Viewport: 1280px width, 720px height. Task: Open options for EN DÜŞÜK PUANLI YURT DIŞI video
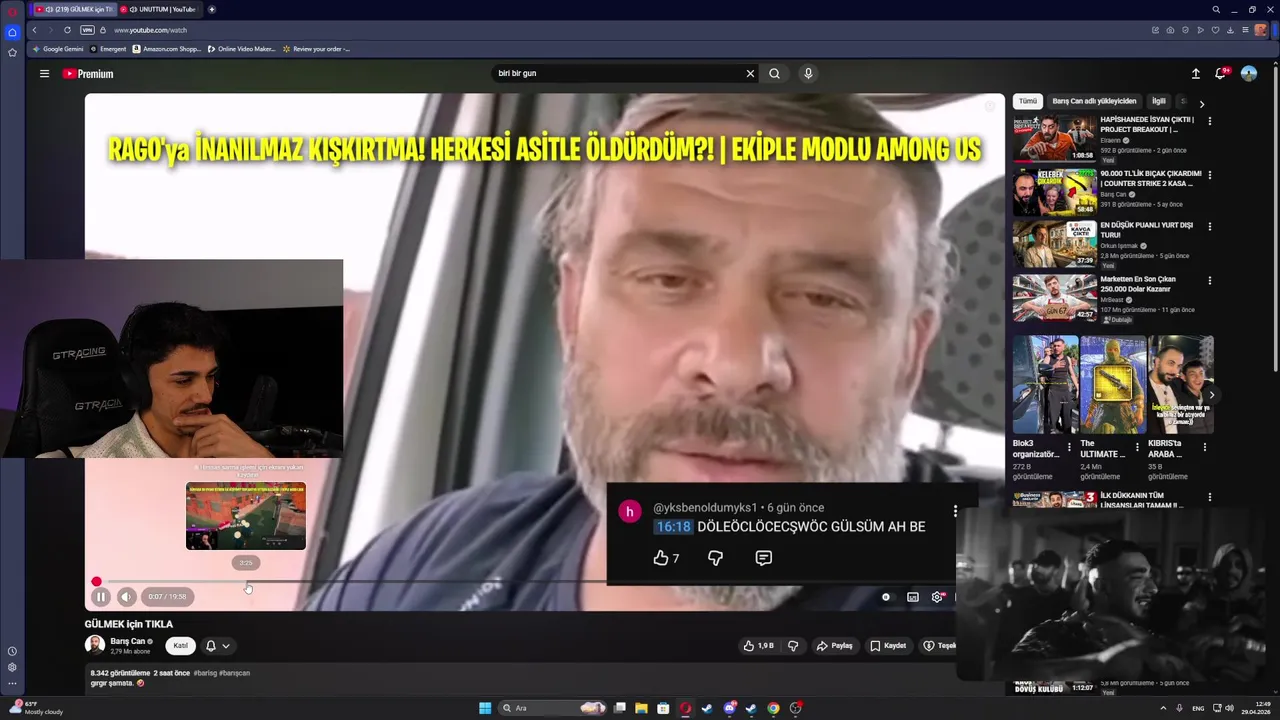[1210, 227]
